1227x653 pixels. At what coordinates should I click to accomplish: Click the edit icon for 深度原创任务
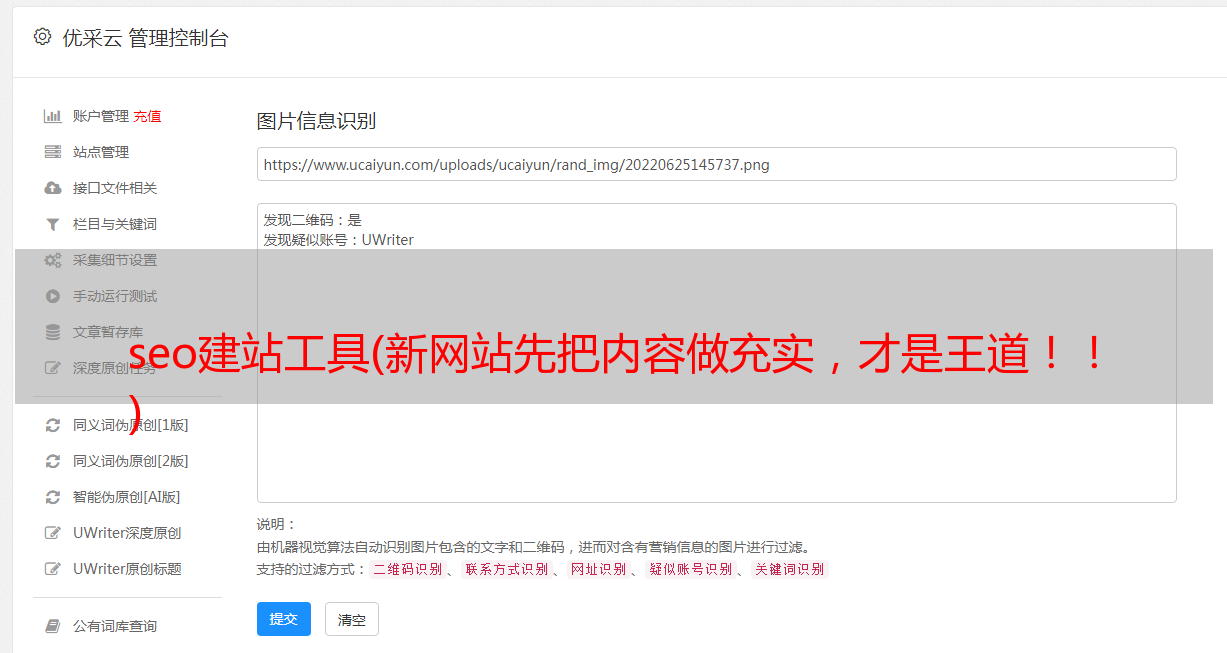pyautogui.click(x=53, y=368)
